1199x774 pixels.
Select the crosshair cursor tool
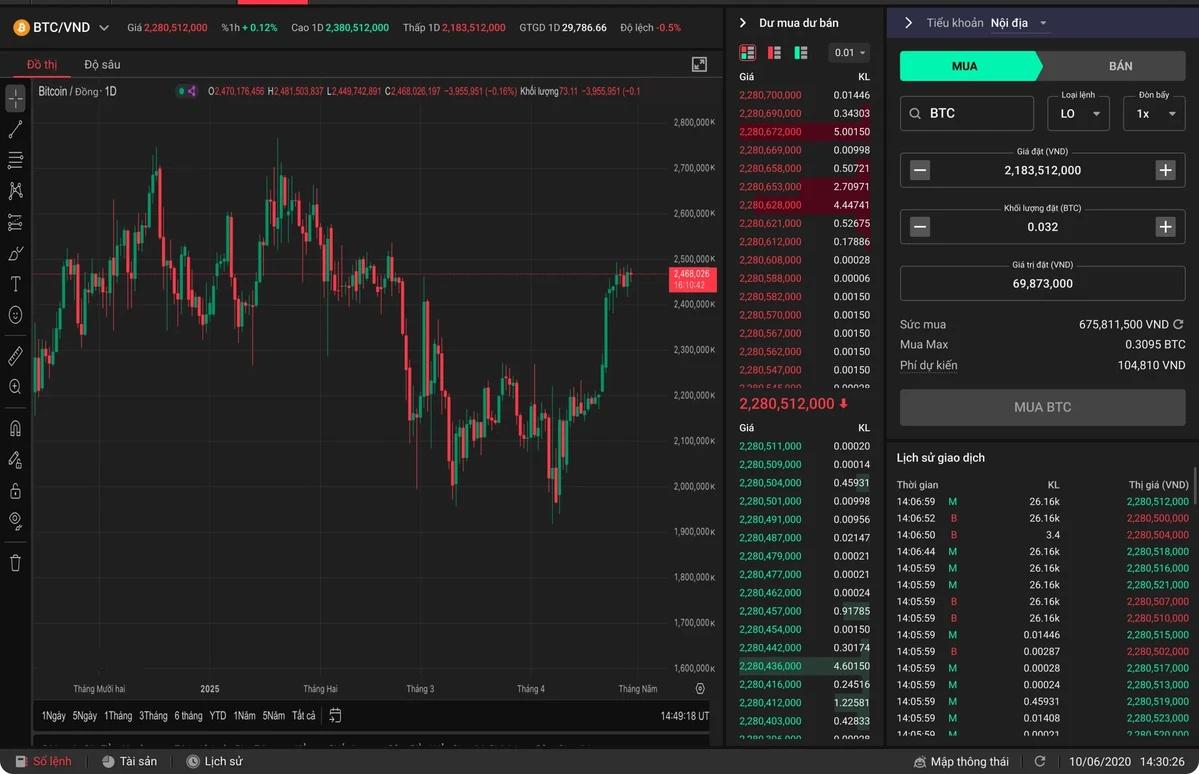tap(15, 99)
